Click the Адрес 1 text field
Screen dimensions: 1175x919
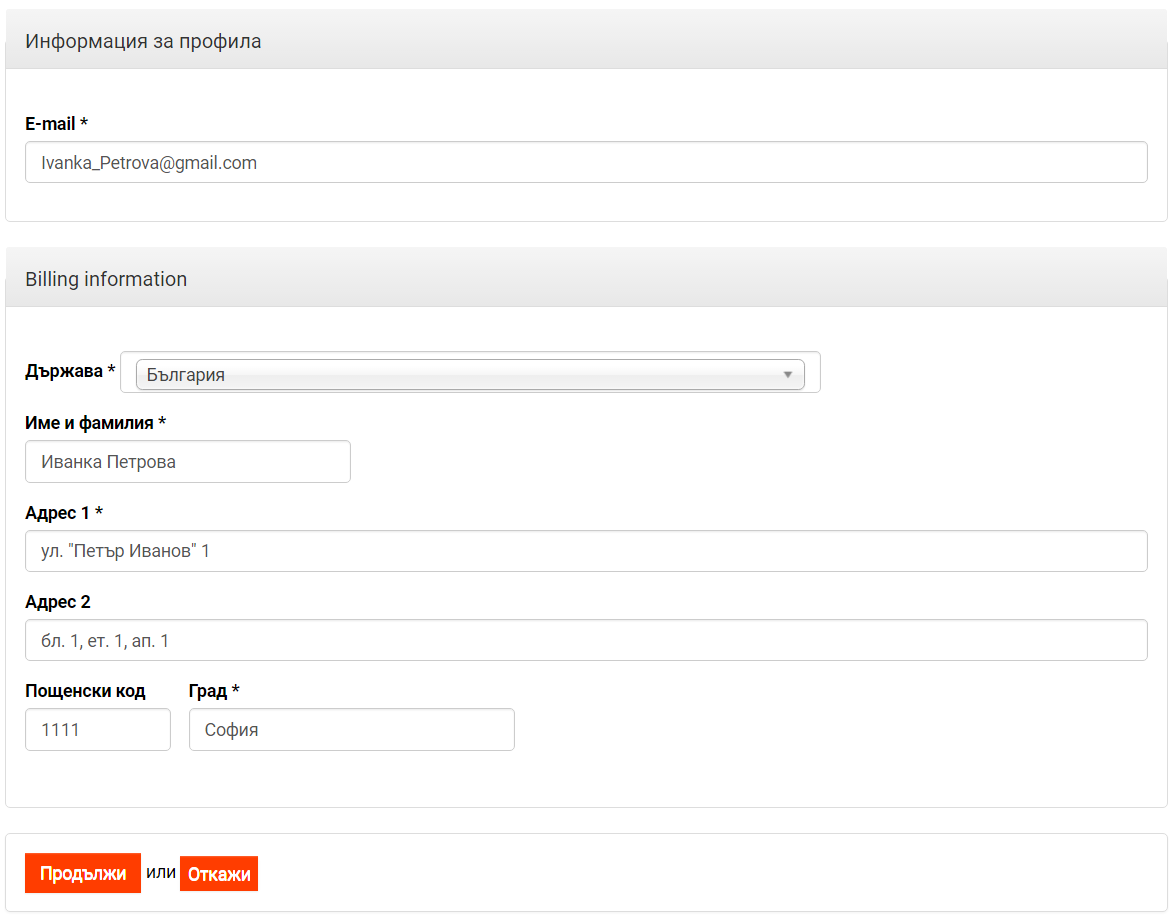pos(586,551)
